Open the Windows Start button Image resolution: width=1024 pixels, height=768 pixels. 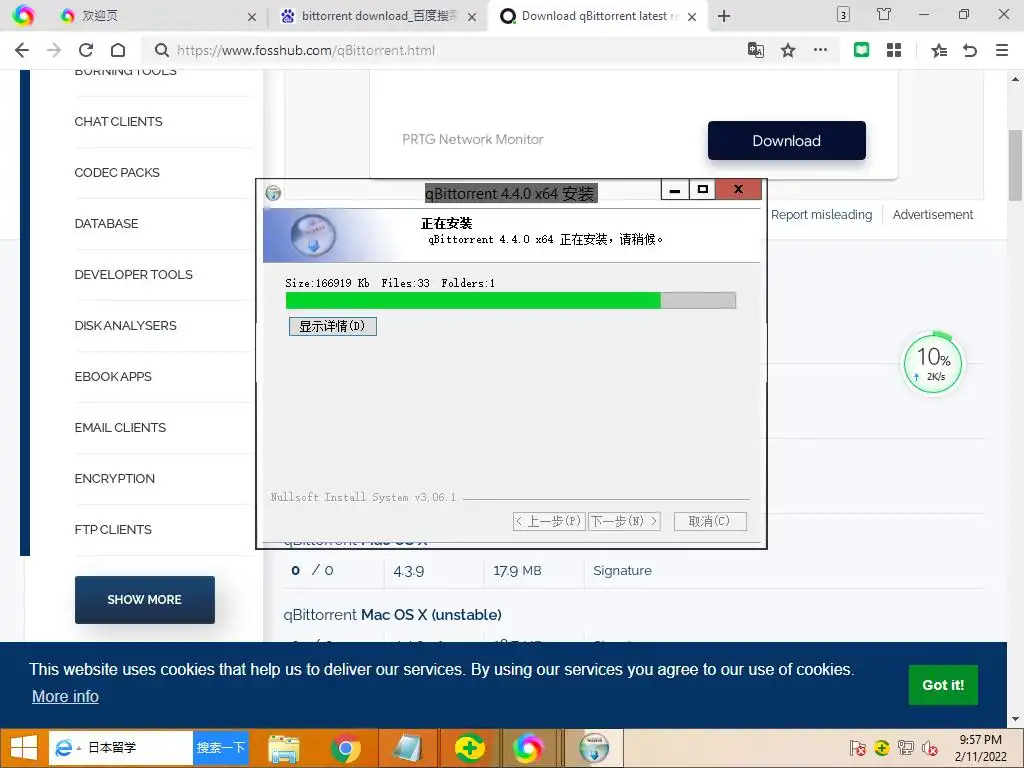tap(24, 748)
